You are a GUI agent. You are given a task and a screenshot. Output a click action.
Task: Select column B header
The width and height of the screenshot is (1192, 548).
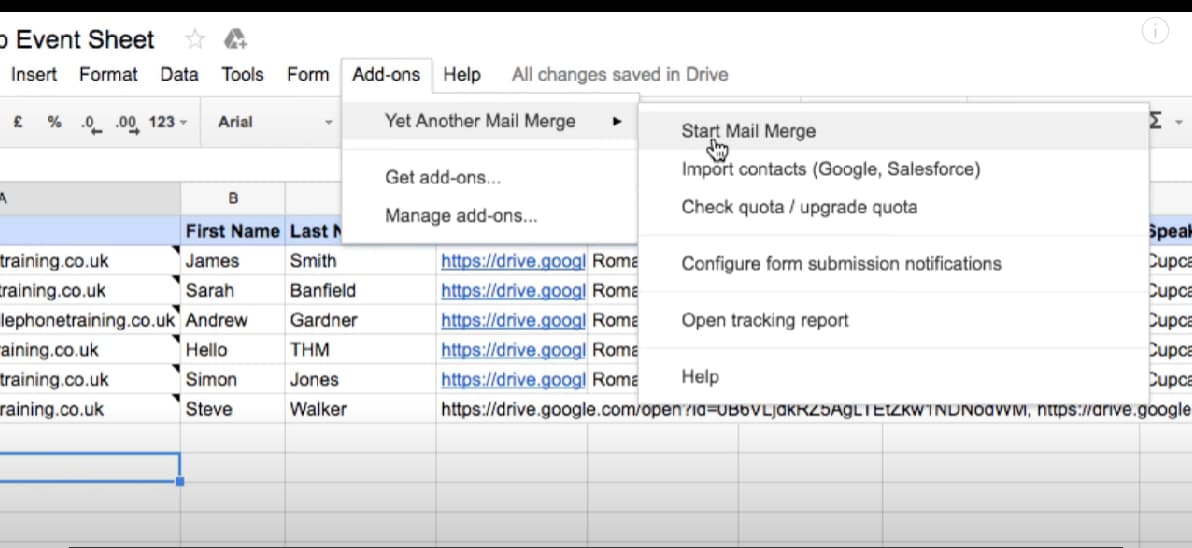pos(233,198)
